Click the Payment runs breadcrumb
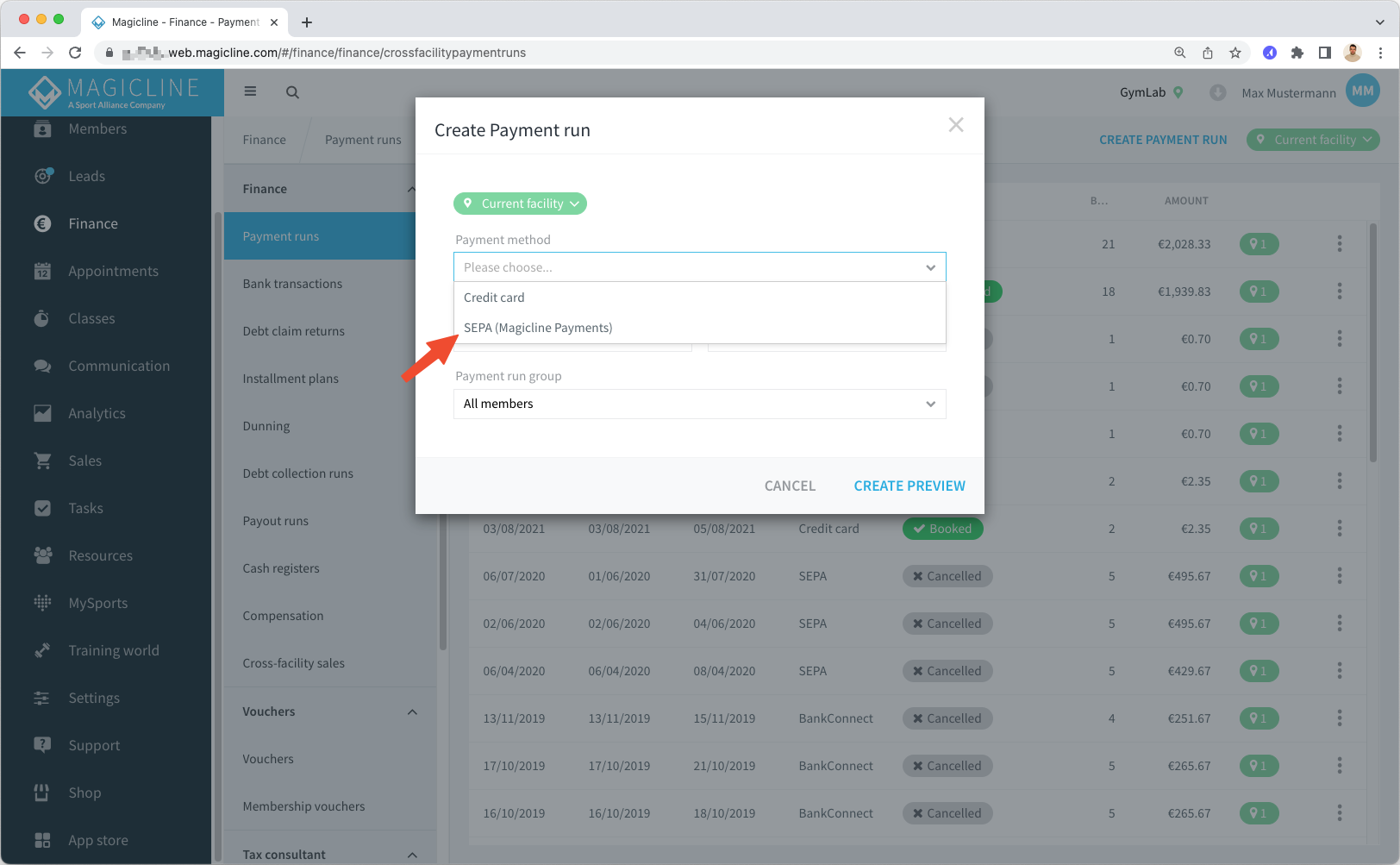 [363, 140]
